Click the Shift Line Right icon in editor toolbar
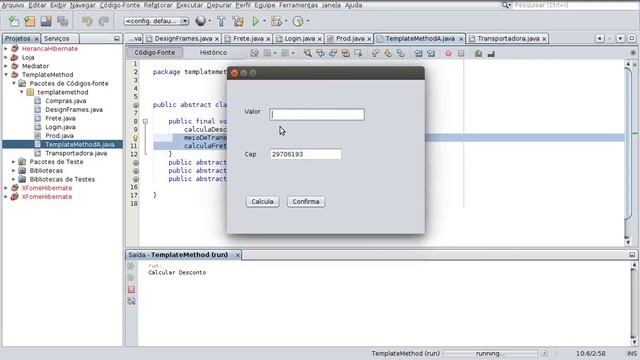This screenshot has height=360, width=640. point(431,53)
